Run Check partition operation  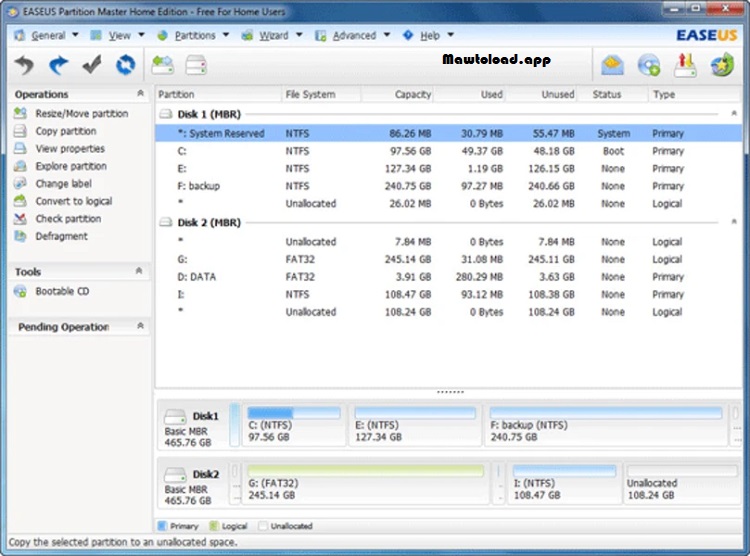coord(57,219)
